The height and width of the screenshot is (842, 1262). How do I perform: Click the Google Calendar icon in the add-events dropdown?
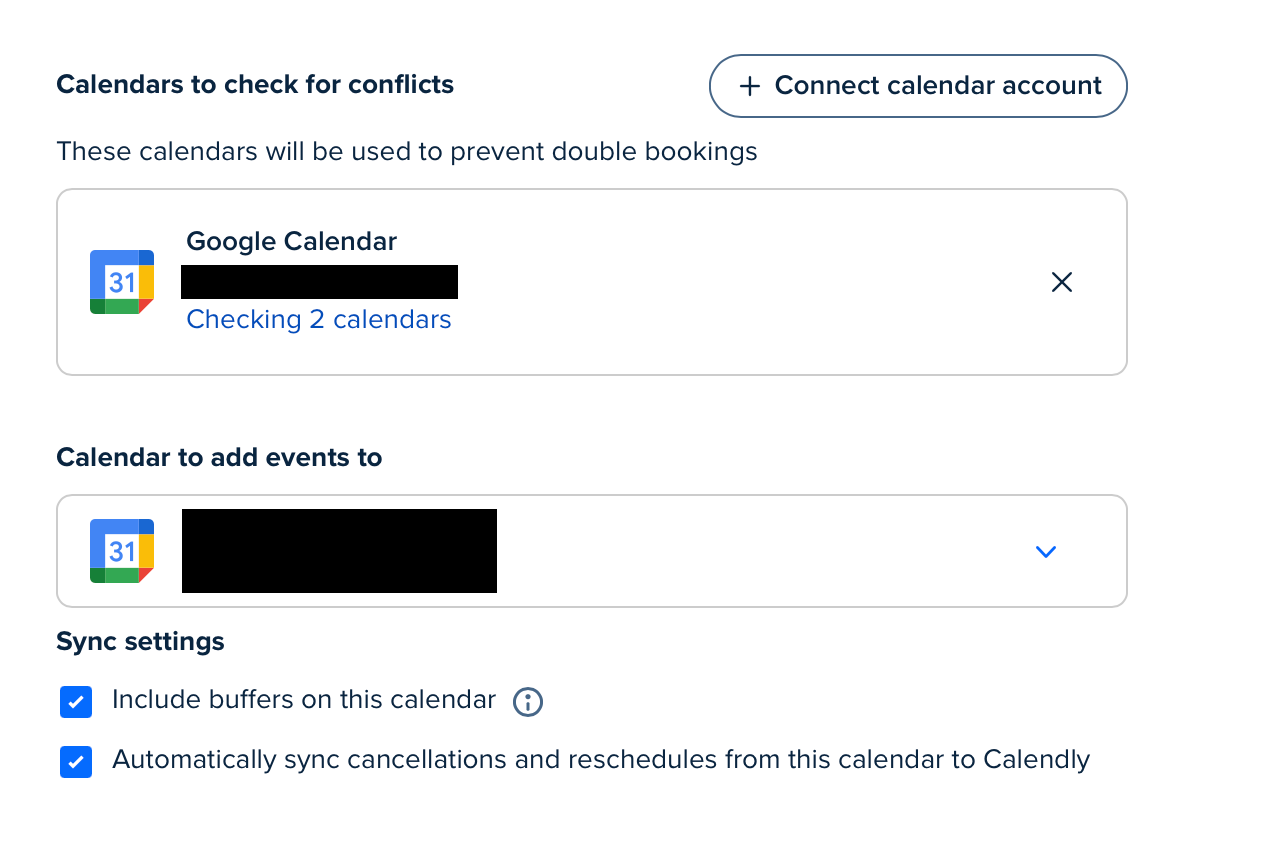coord(122,551)
